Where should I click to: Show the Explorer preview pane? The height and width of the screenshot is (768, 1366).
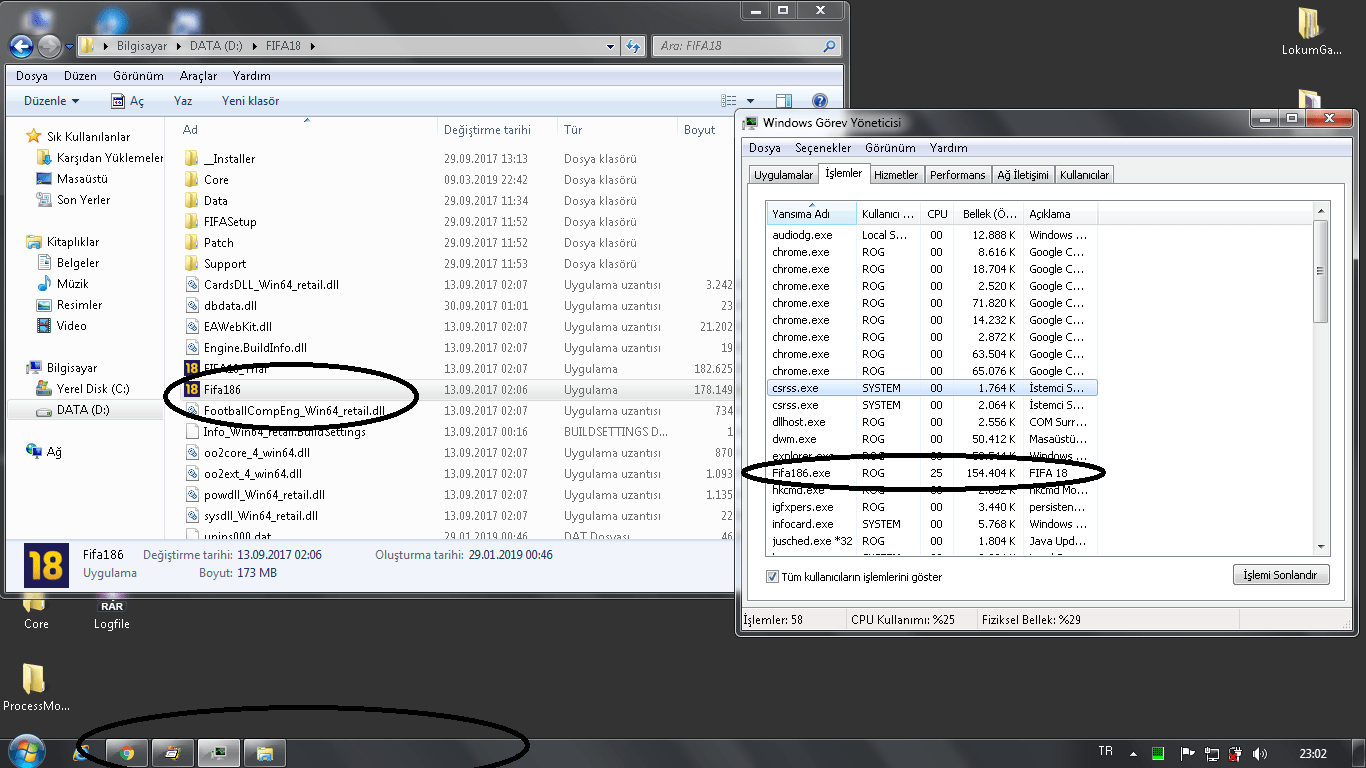click(784, 101)
